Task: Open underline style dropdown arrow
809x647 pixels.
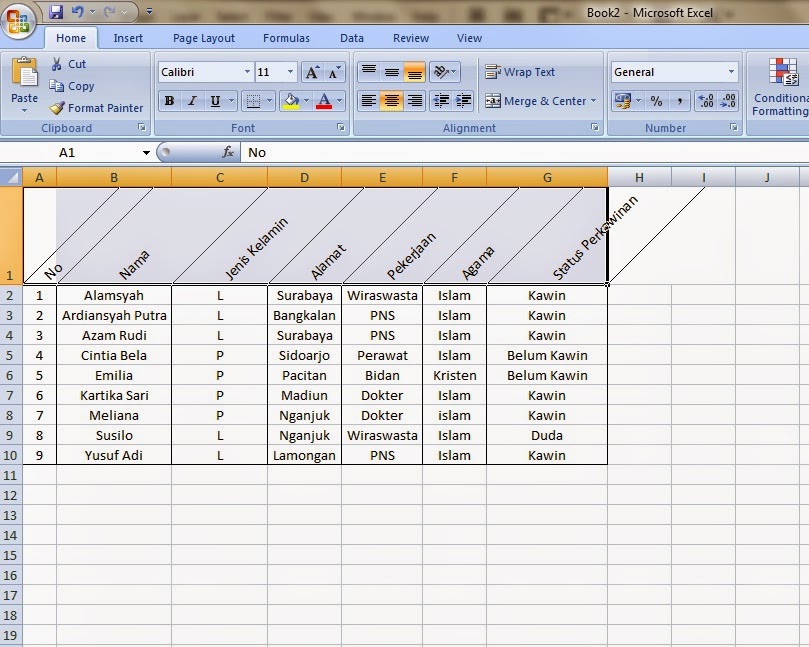Action: (x=232, y=101)
